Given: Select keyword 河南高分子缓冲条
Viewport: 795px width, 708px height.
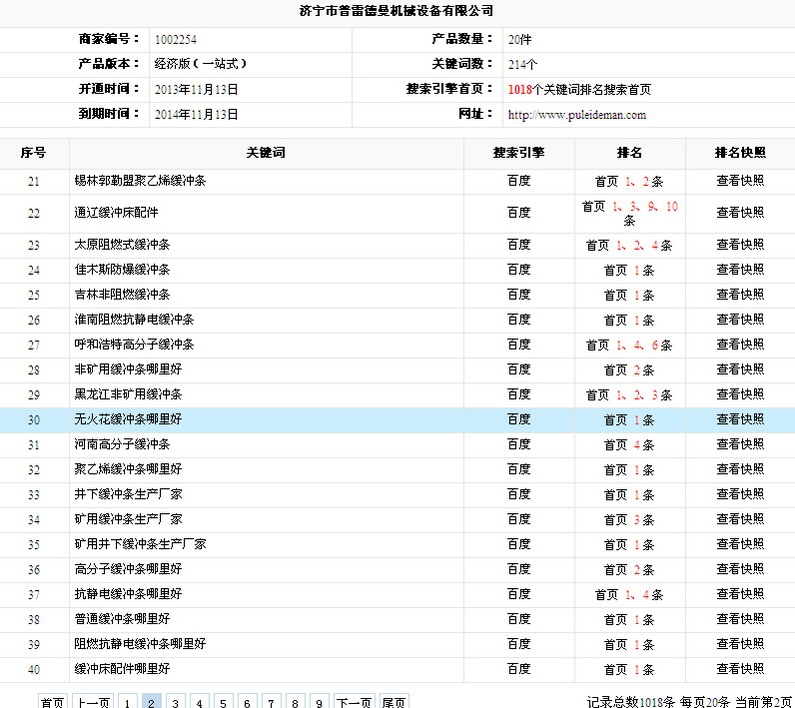Looking at the screenshot, I should (122, 444).
